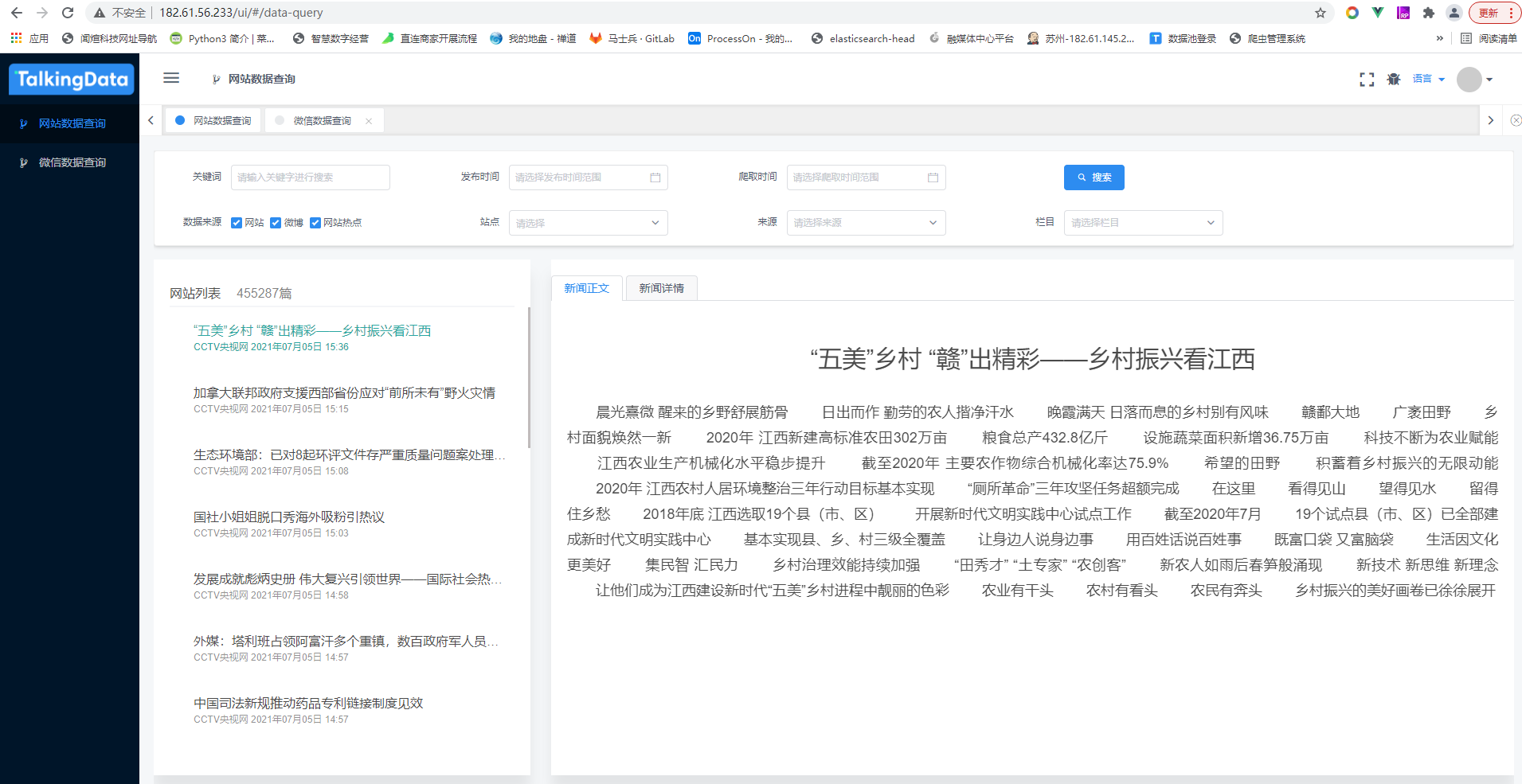The width and height of the screenshot is (1522, 784).
Task: Uncheck the 网站 data source checkbox
Action: [237, 223]
